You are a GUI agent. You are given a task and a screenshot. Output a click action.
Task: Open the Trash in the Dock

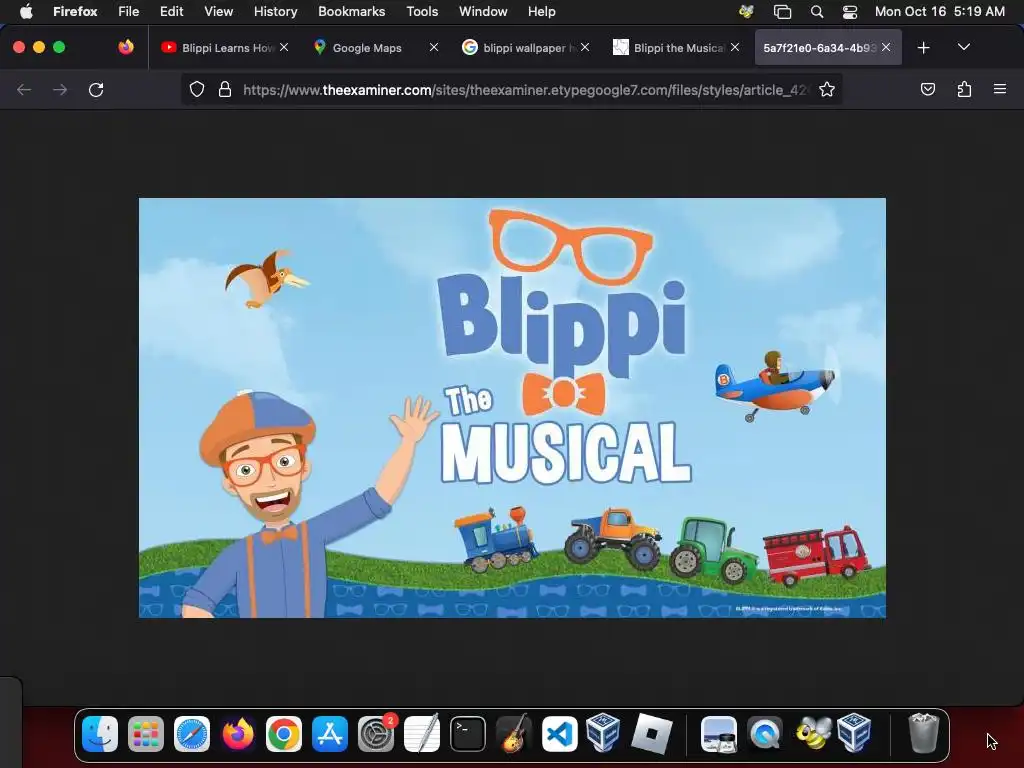click(x=923, y=733)
